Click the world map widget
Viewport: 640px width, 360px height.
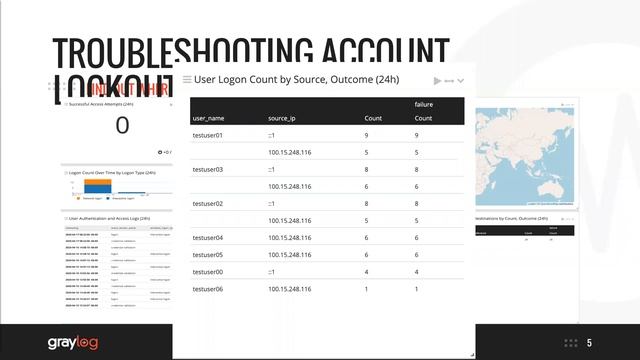524,156
